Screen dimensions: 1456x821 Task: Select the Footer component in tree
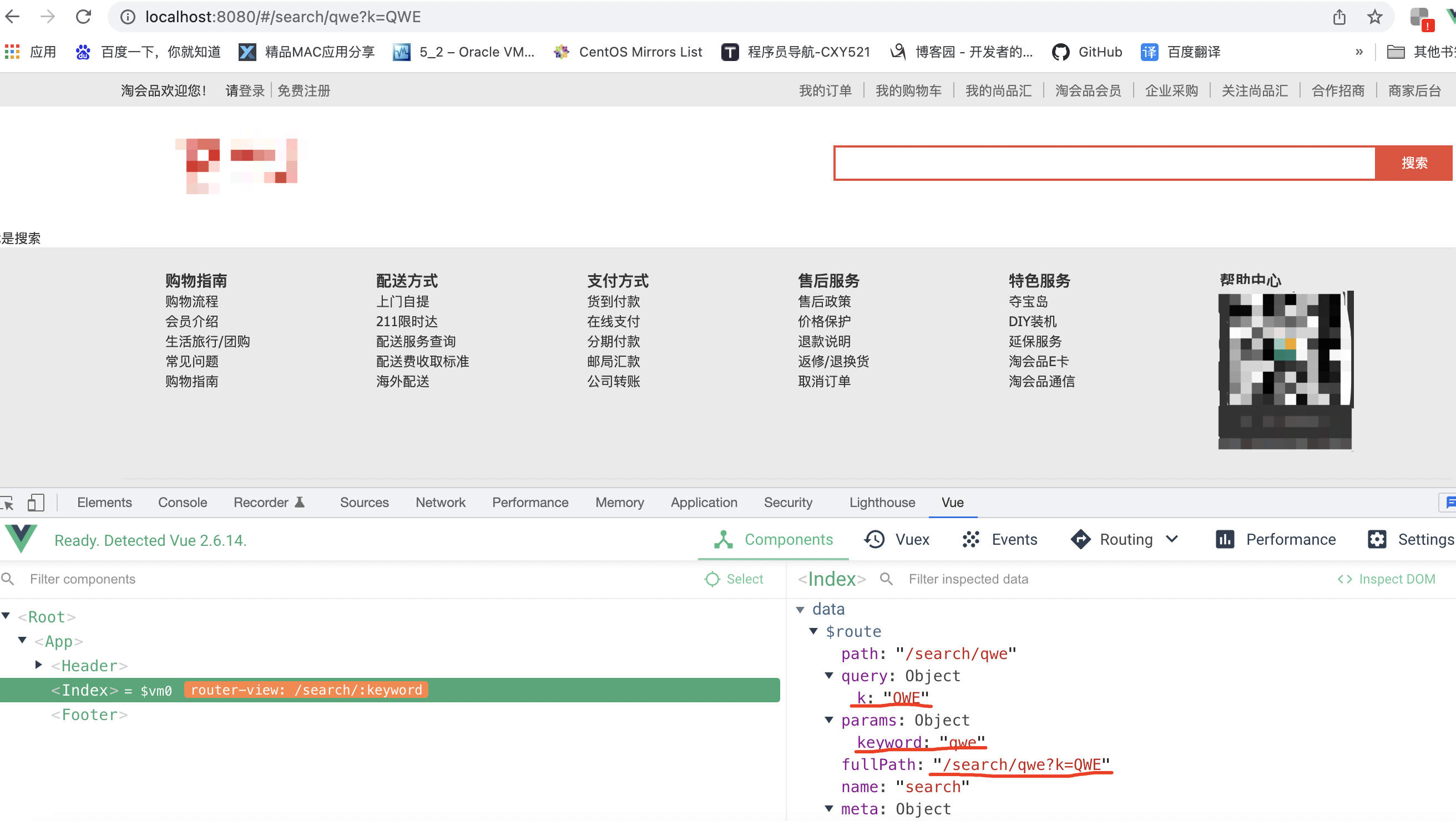click(89, 715)
